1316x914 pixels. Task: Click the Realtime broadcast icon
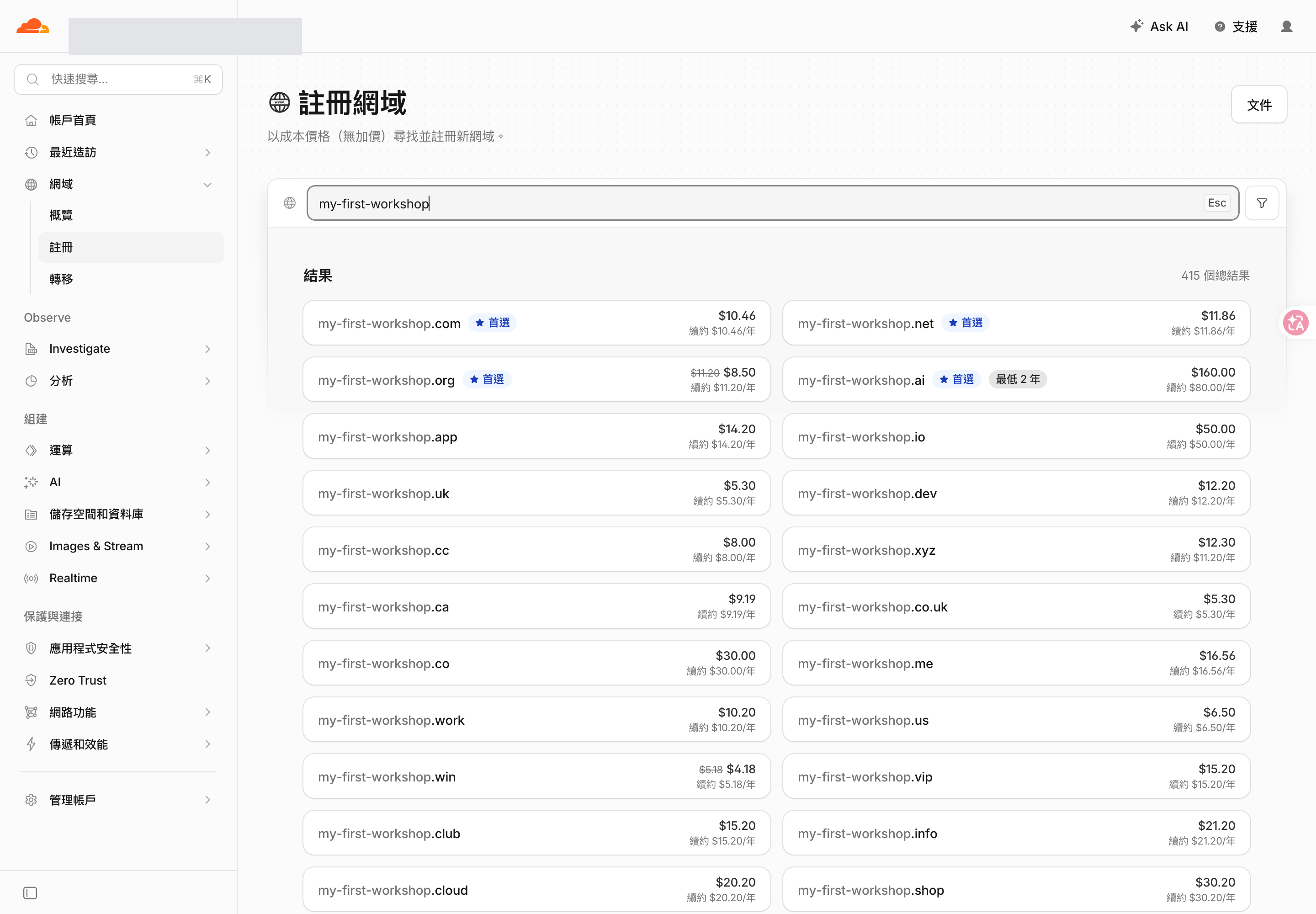click(x=31, y=579)
